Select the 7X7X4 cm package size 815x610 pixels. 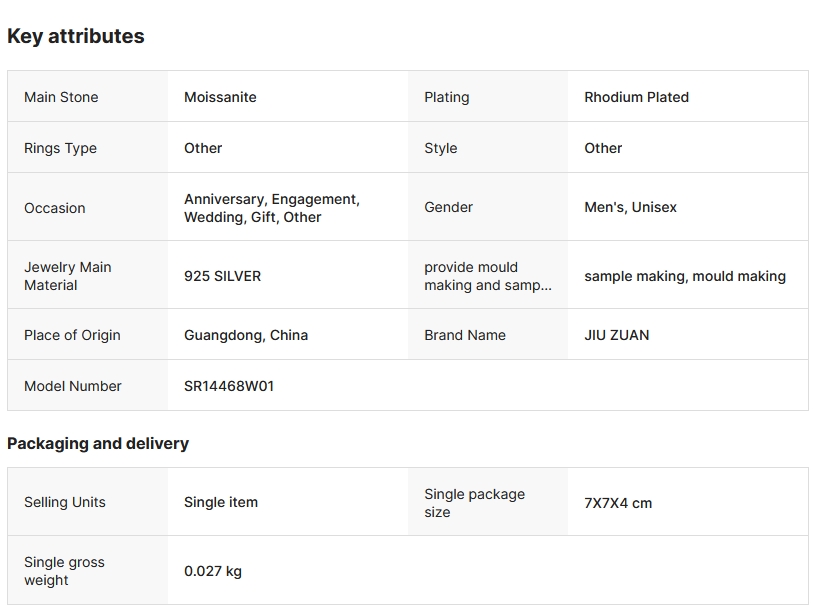[x=617, y=503]
